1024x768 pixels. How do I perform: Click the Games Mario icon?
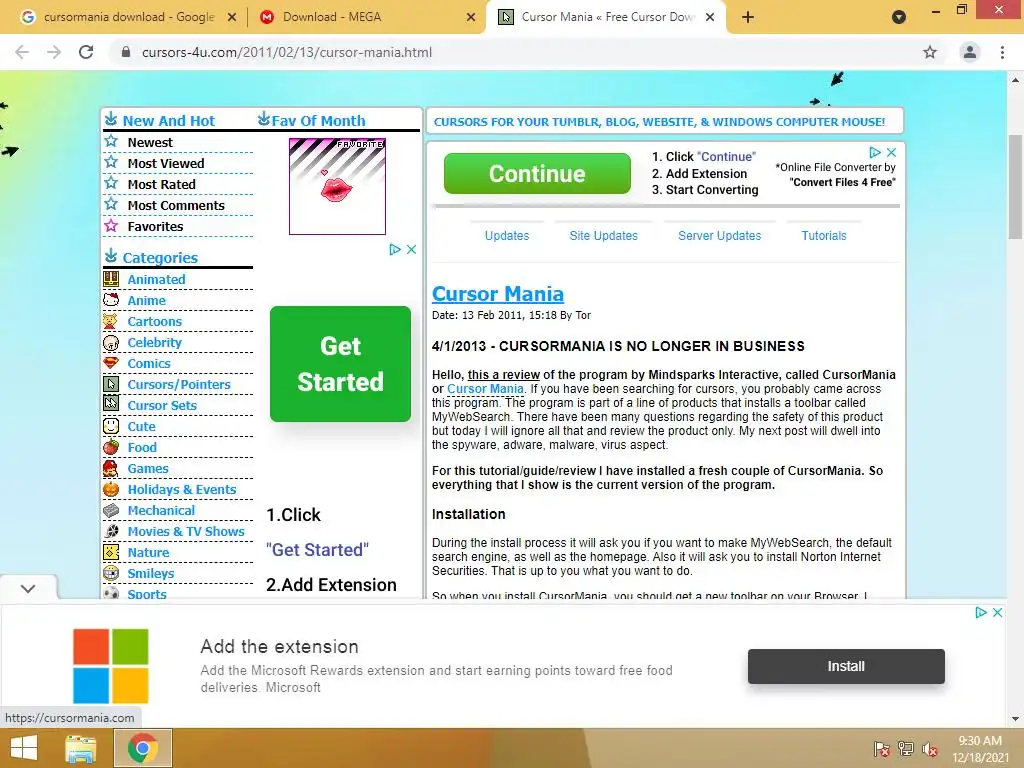[x=111, y=468]
